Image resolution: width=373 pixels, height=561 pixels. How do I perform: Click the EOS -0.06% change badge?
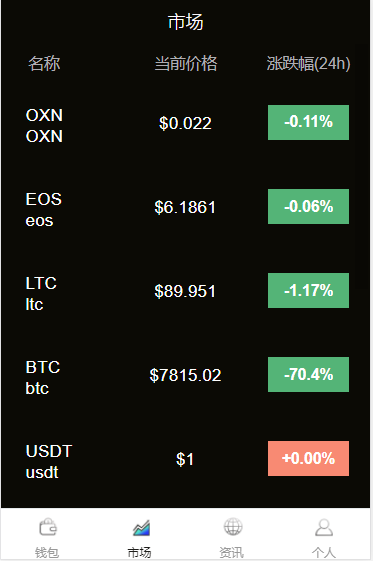click(x=308, y=206)
